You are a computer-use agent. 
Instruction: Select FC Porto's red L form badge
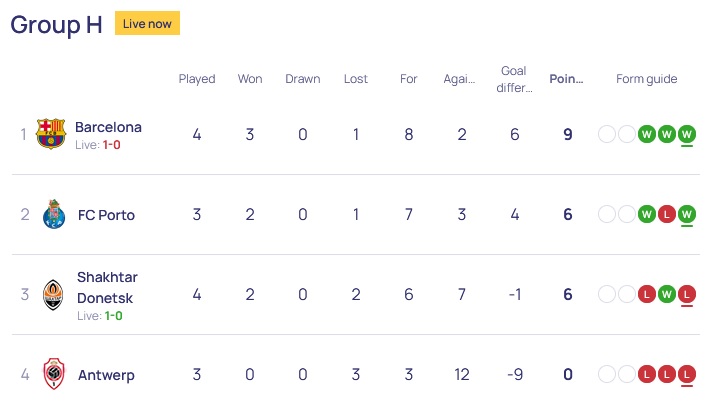tap(667, 214)
